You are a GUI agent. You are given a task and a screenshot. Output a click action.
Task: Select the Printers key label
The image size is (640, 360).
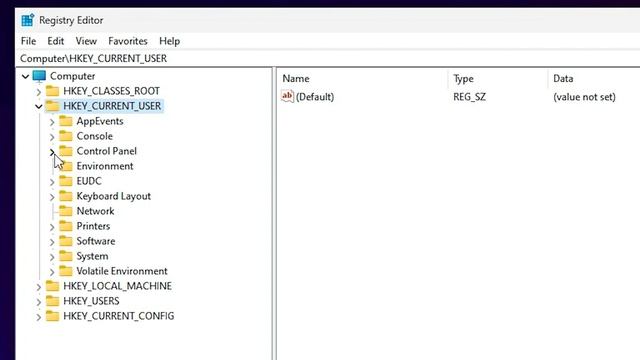pos(93,226)
